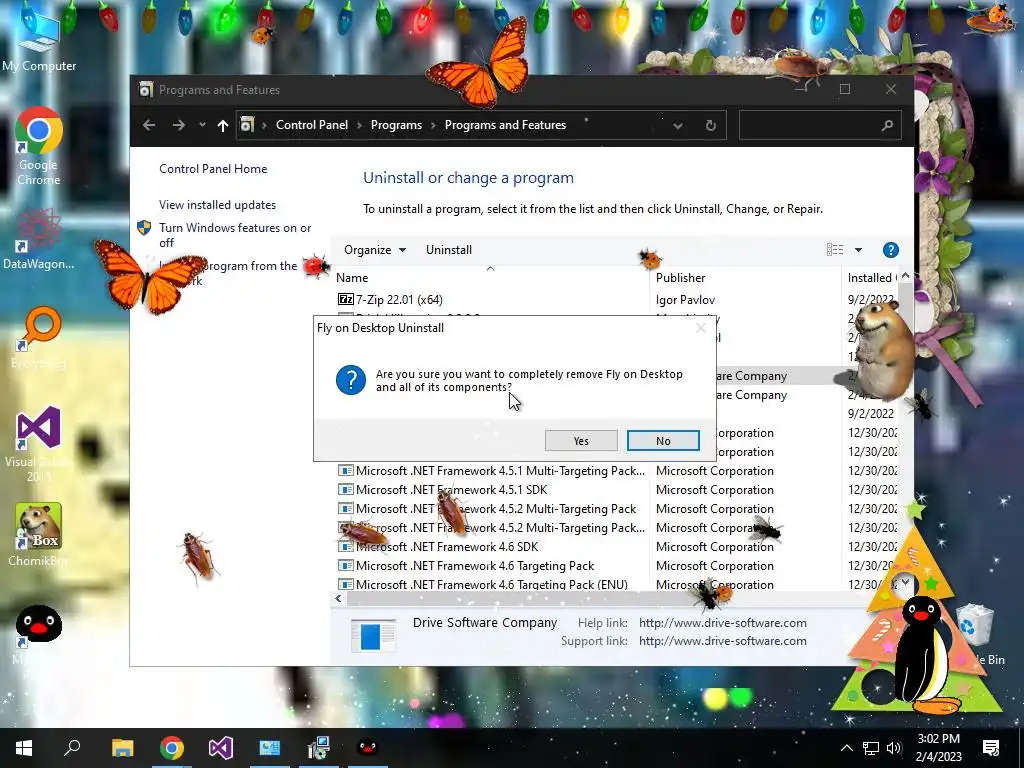Select Microsoft .NET Framework 4.5.1 SDK row
This screenshot has width=1024, height=768.
(x=451, y=490)
